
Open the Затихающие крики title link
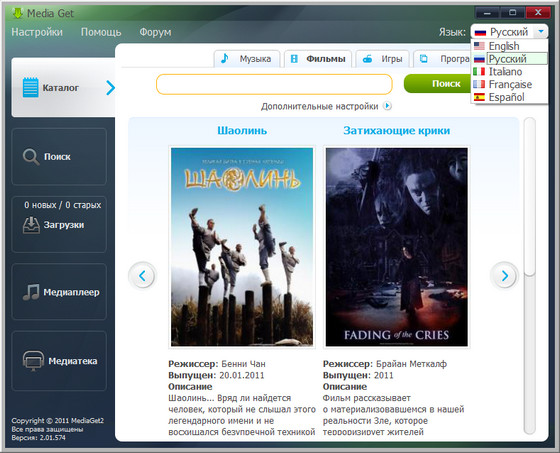tap(396, 130)
